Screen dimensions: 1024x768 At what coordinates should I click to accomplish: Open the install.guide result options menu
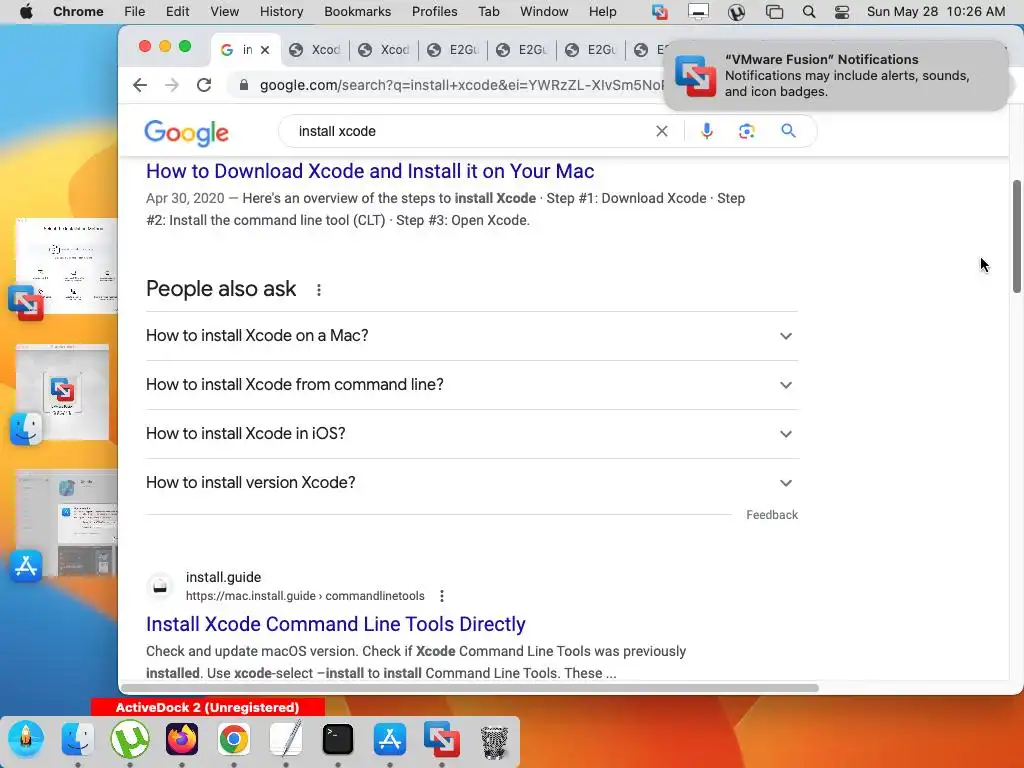(442, 596)
